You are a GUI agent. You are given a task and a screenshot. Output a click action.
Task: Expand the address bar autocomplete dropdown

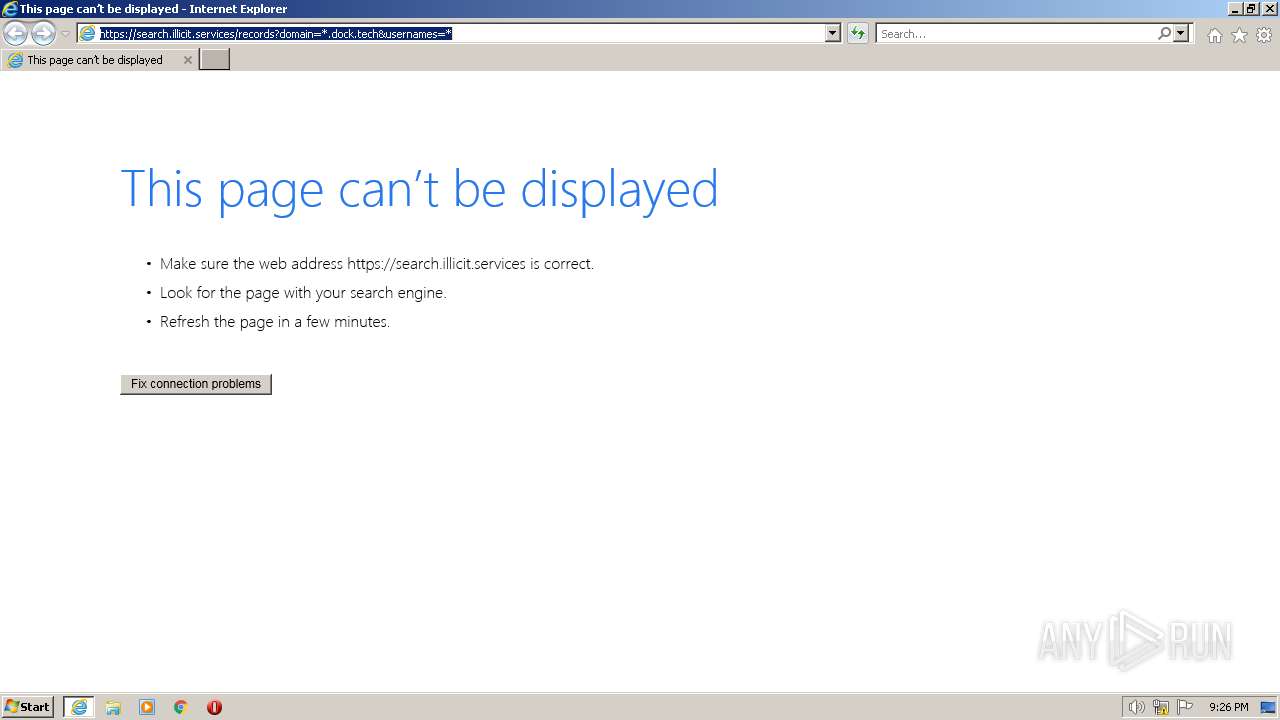[833, 34]
